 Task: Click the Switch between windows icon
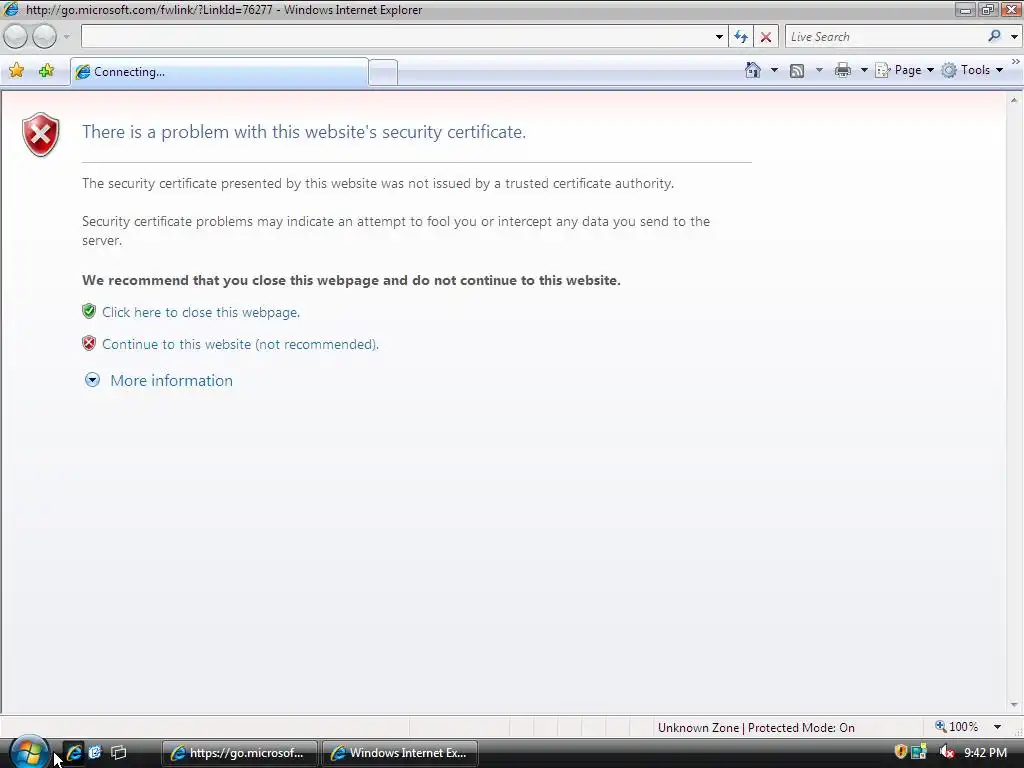pos(118,753)
